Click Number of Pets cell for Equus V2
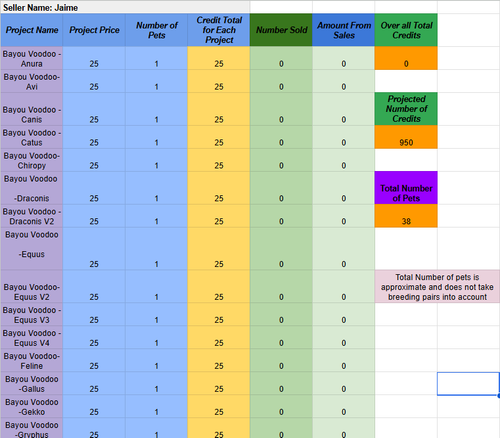The image size is (500, 438). 156,286
